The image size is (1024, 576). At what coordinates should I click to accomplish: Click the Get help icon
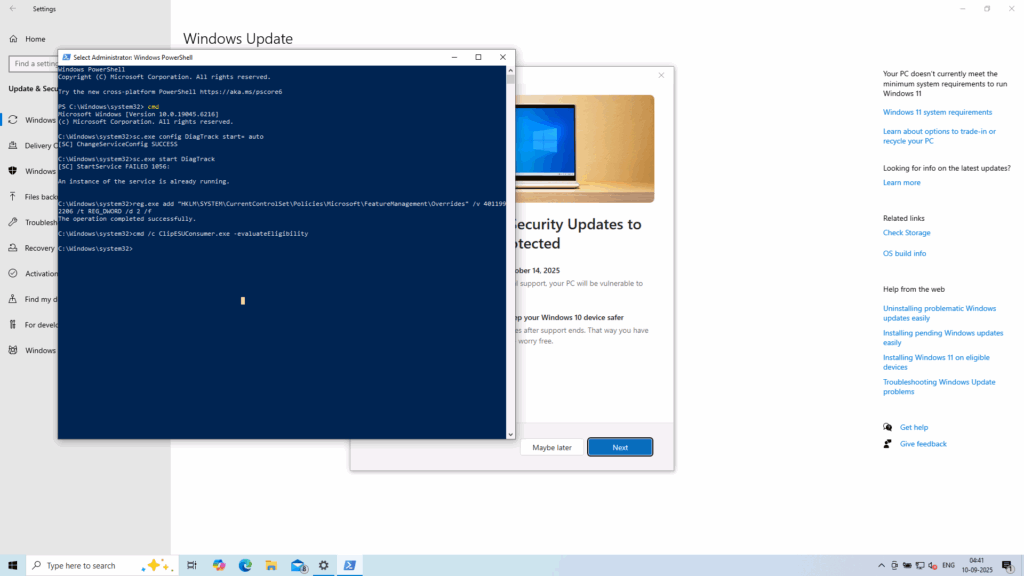886,427
